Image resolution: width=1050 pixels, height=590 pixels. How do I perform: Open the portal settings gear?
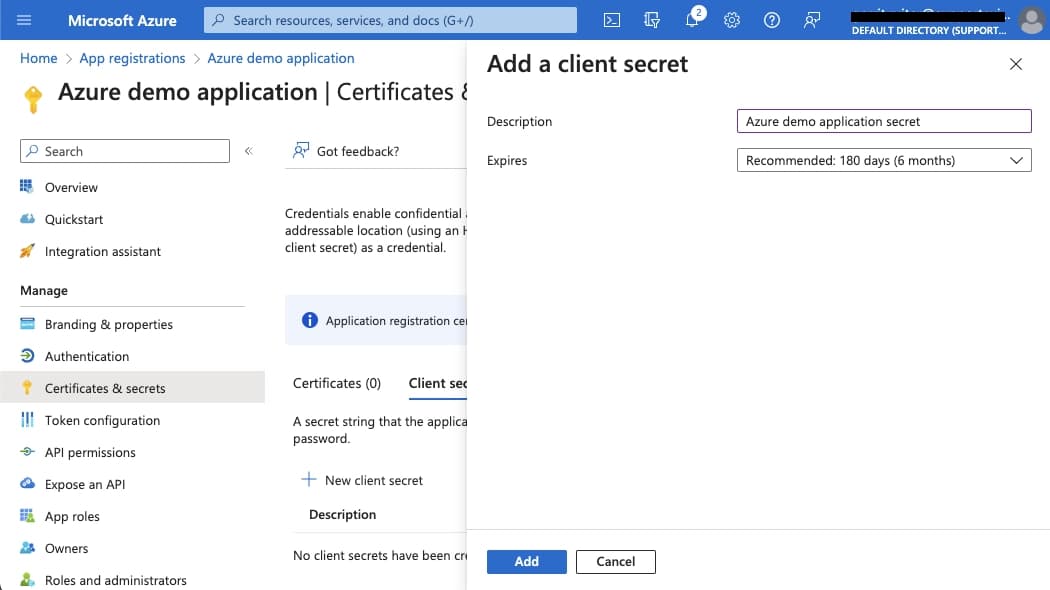click(x=731, y=20)
